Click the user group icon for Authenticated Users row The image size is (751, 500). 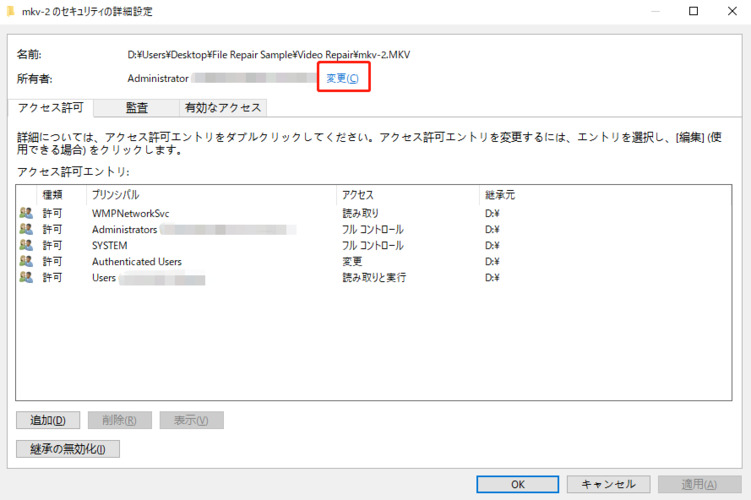26,261
